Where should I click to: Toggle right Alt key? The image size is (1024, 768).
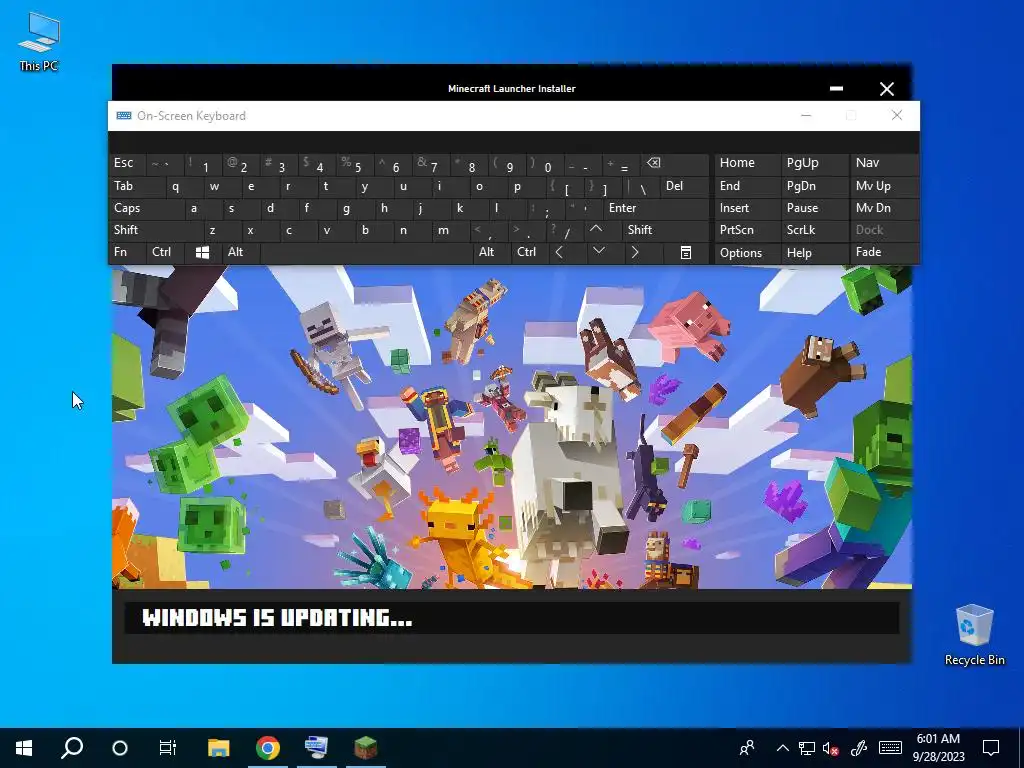[x=490, y=252]
